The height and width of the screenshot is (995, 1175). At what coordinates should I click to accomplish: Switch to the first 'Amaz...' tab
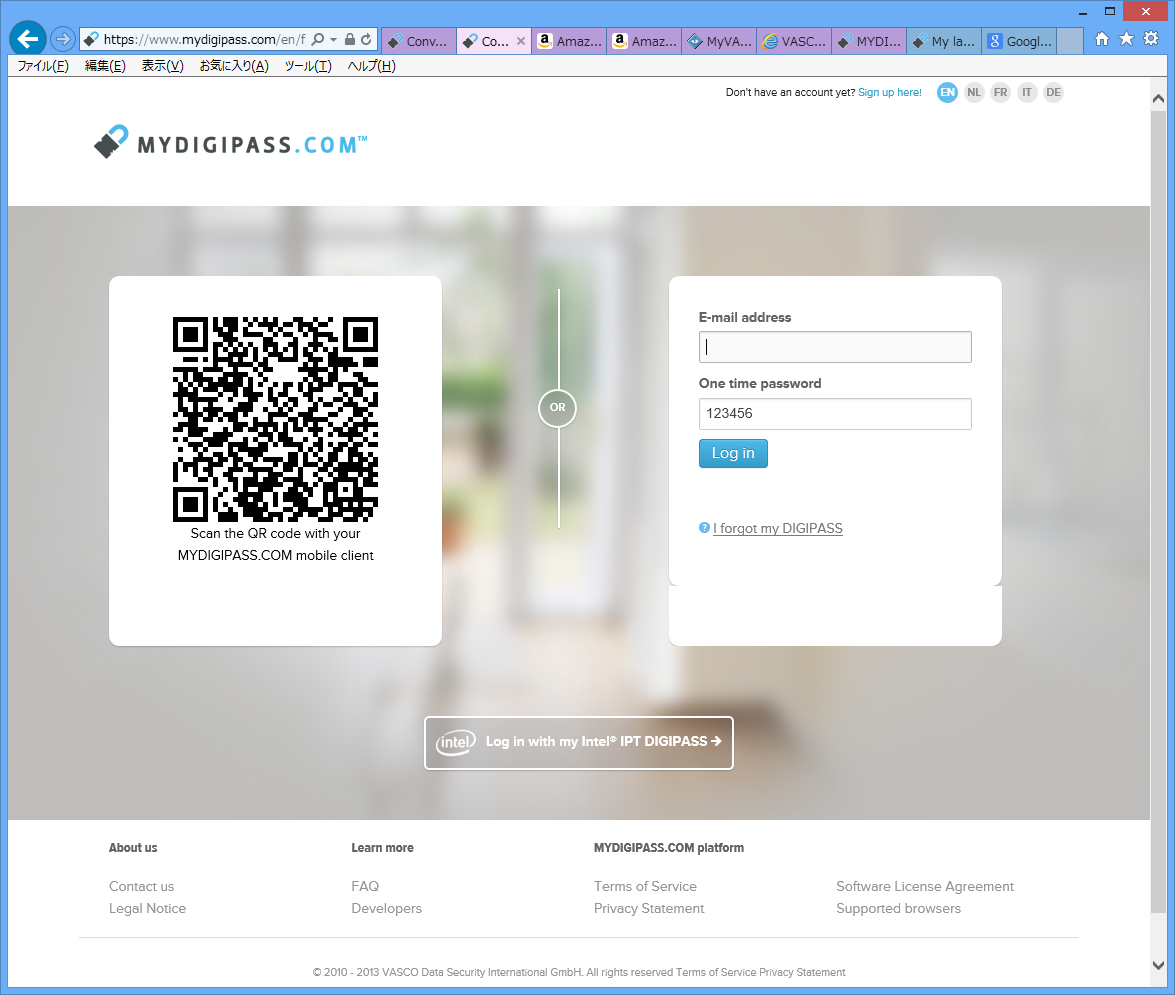tap(570, 41)
